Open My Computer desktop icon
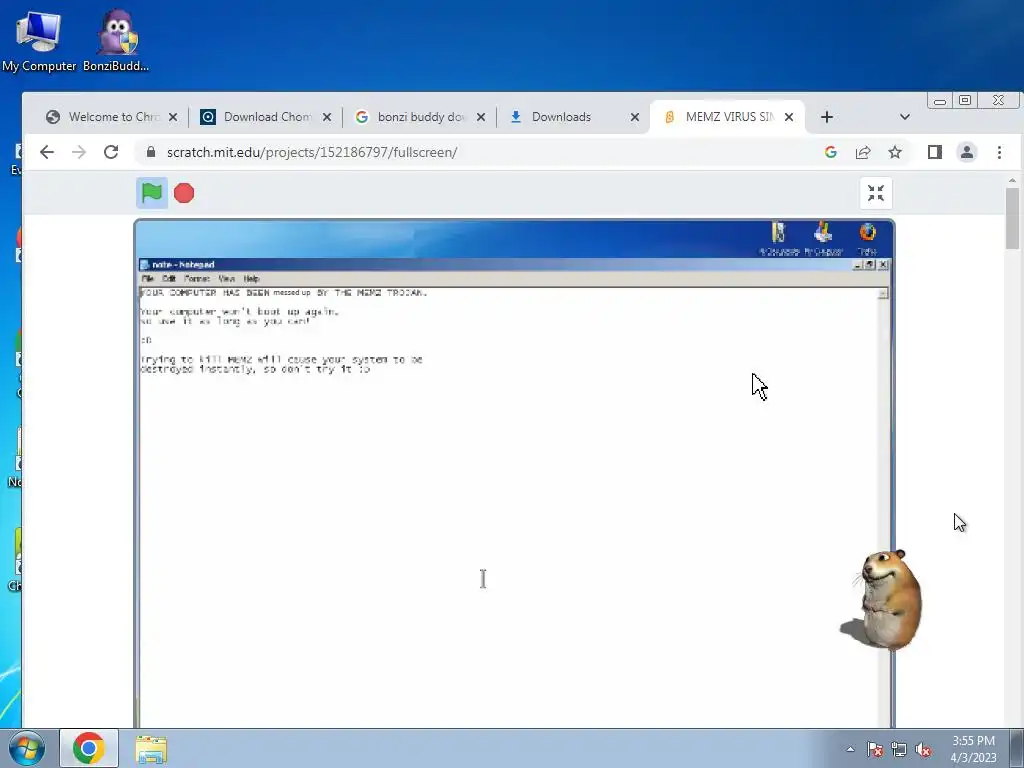The height and width of the screenshot is (768, 1024). [39, 40]
